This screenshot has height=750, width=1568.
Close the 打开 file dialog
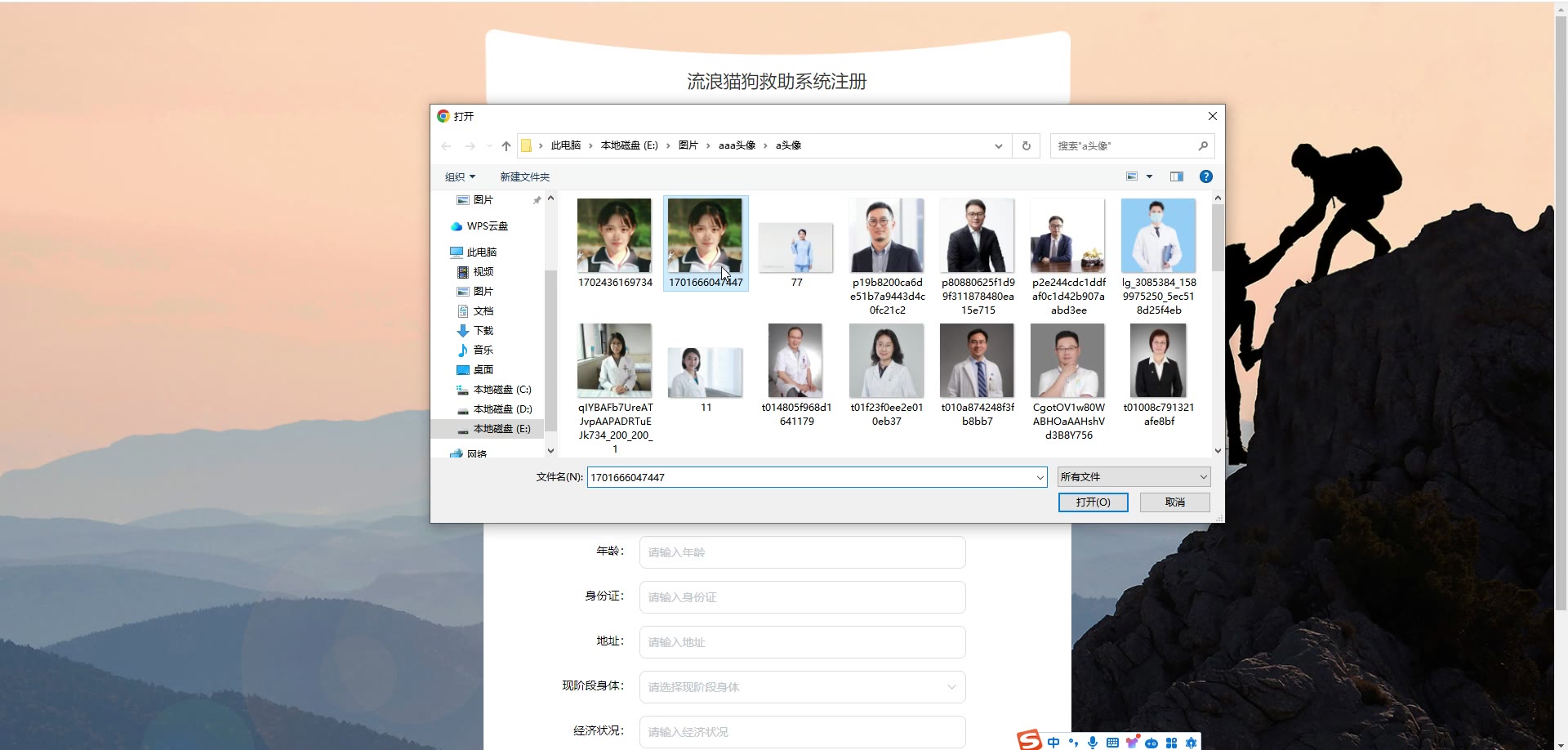tap(1212, 116)
